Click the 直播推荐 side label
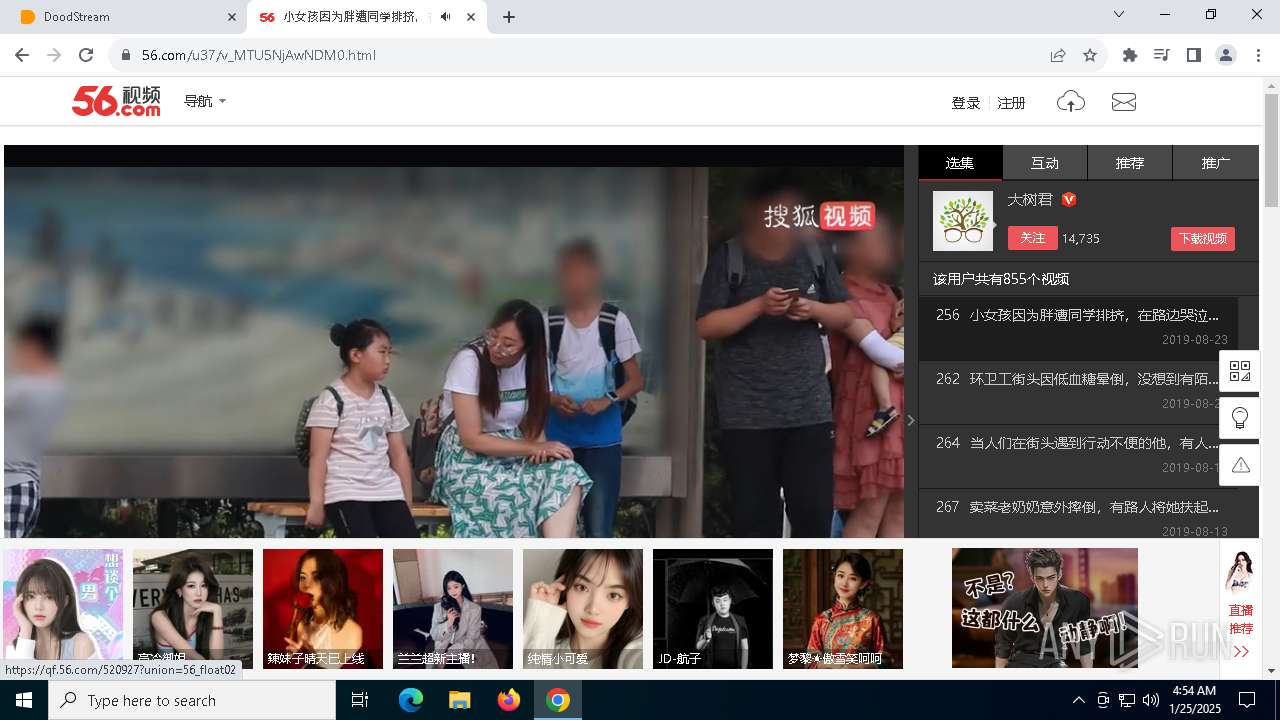This screenshot has height=720, width=1280. (x=1241, y=619)
